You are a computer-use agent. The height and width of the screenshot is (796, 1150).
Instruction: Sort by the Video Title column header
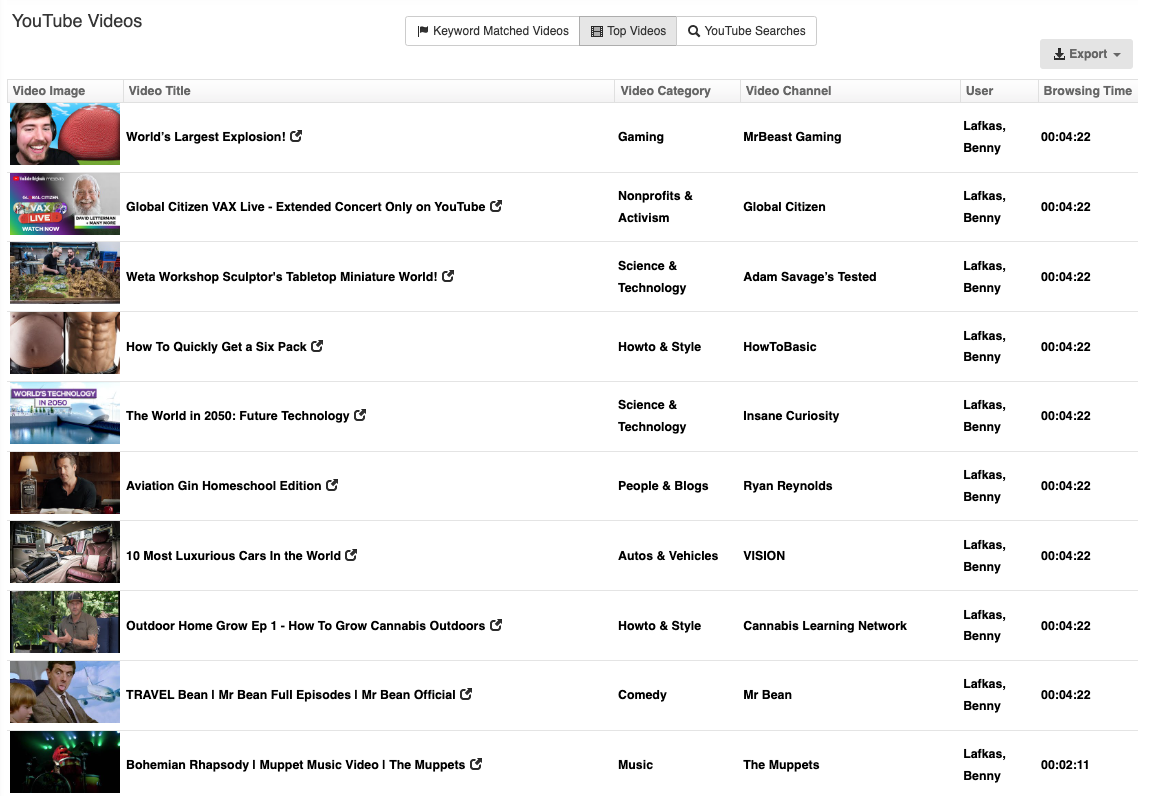pos(159,91)
